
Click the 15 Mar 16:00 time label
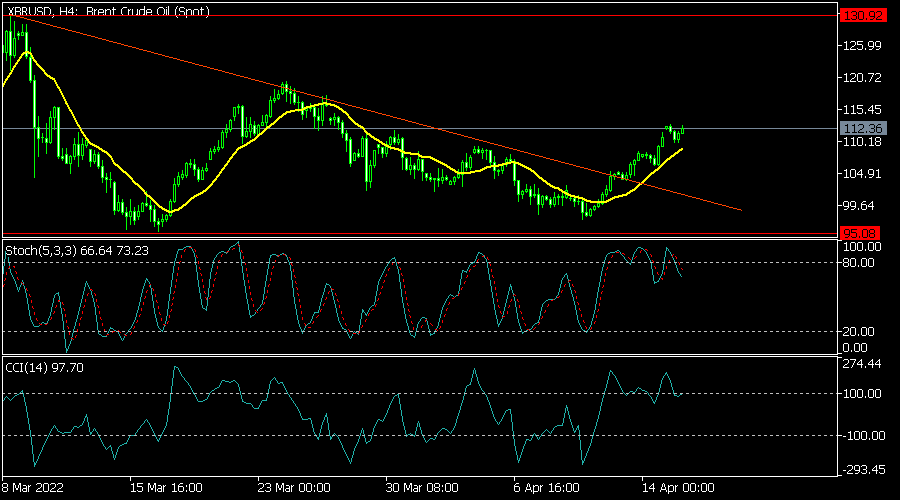click(166, 488)
